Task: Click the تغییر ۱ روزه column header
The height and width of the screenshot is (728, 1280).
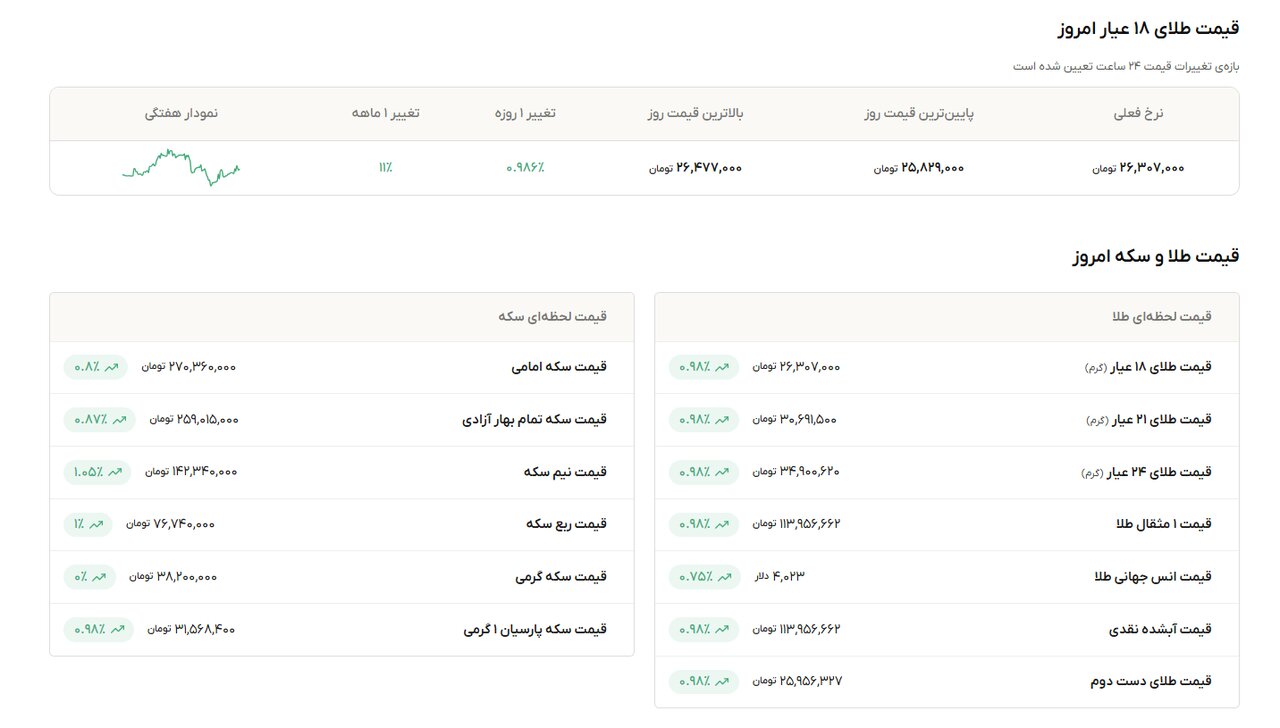Action: (525, 113)
